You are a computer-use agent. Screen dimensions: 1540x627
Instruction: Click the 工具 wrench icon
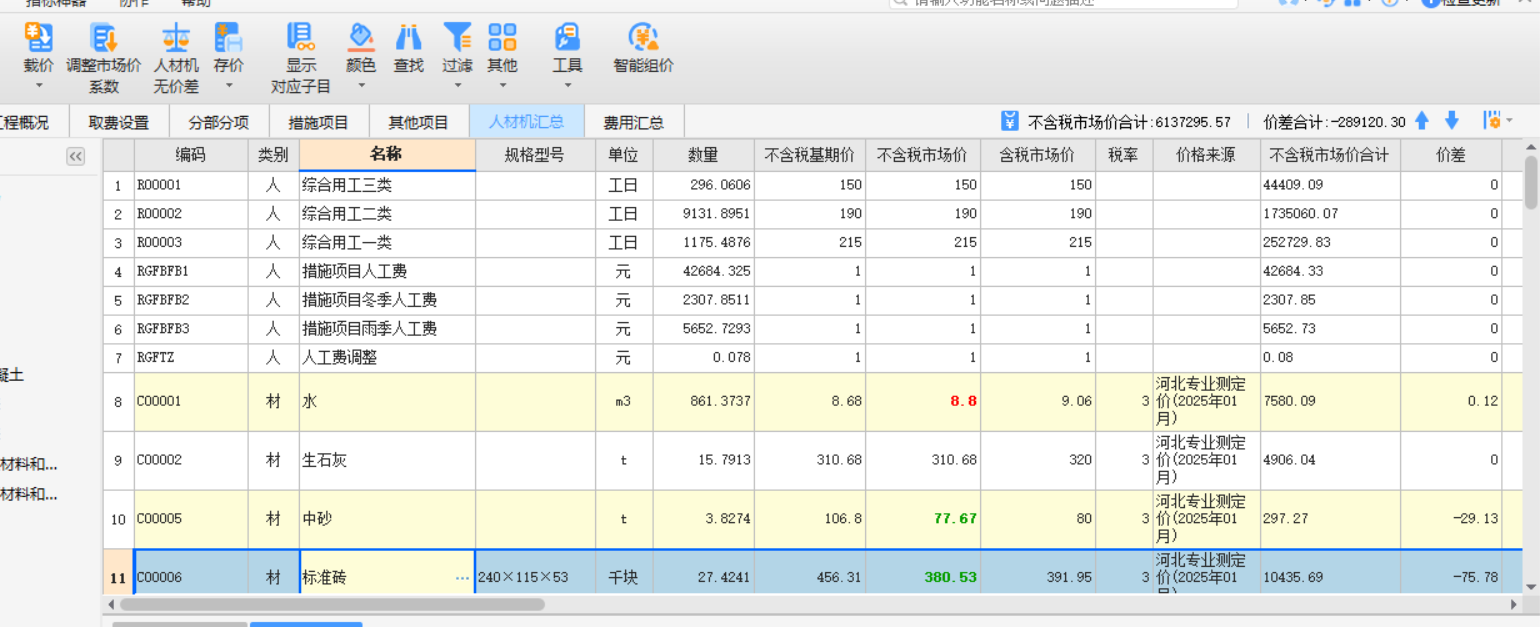(x=567, y=38)
